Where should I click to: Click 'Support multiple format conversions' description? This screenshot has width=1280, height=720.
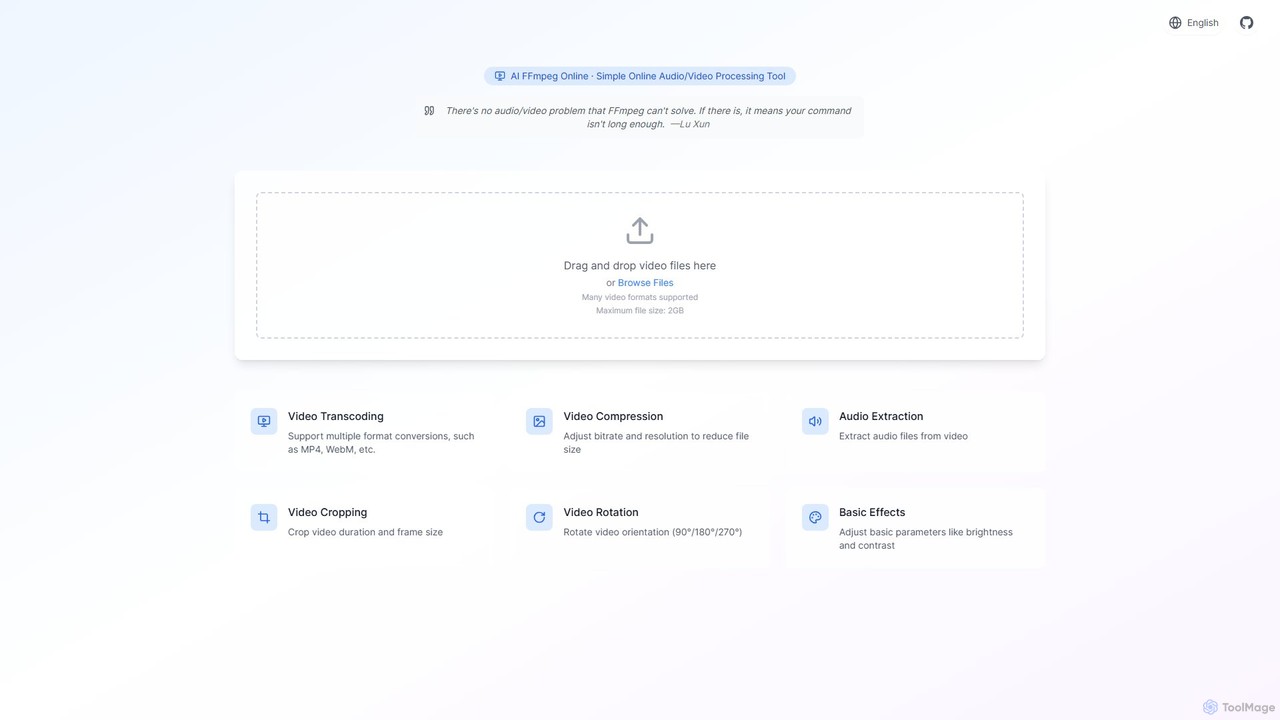pos(381,443)
